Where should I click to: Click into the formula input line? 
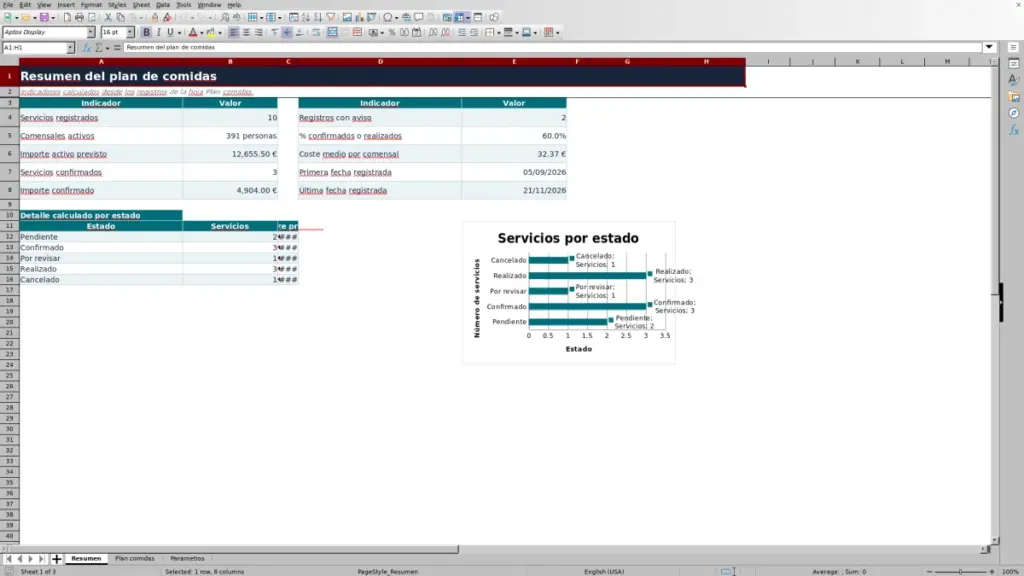coord(552,47)
